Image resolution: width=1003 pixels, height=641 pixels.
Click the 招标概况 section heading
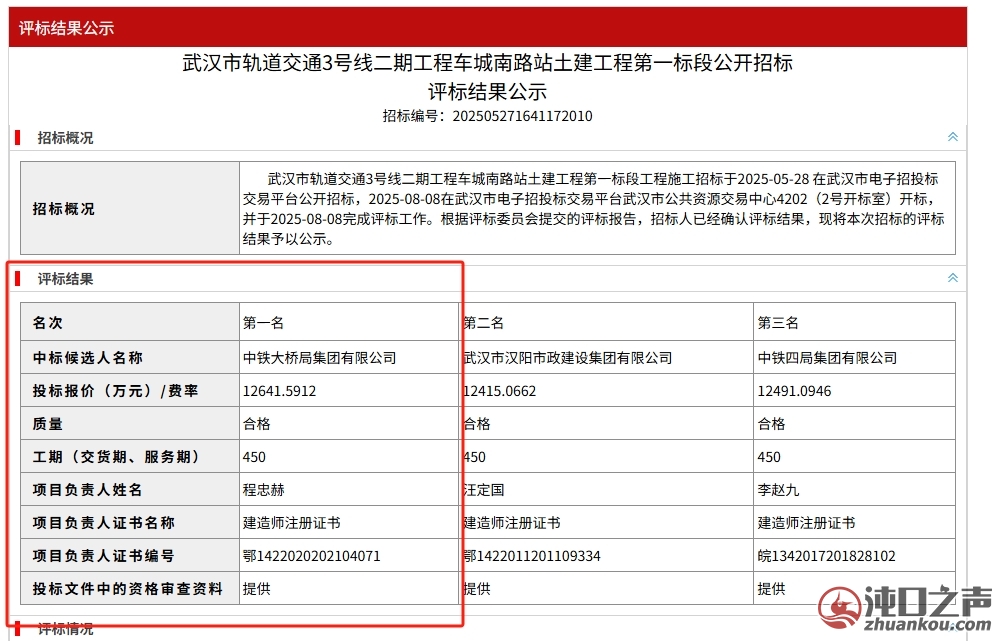click(65, 138)
